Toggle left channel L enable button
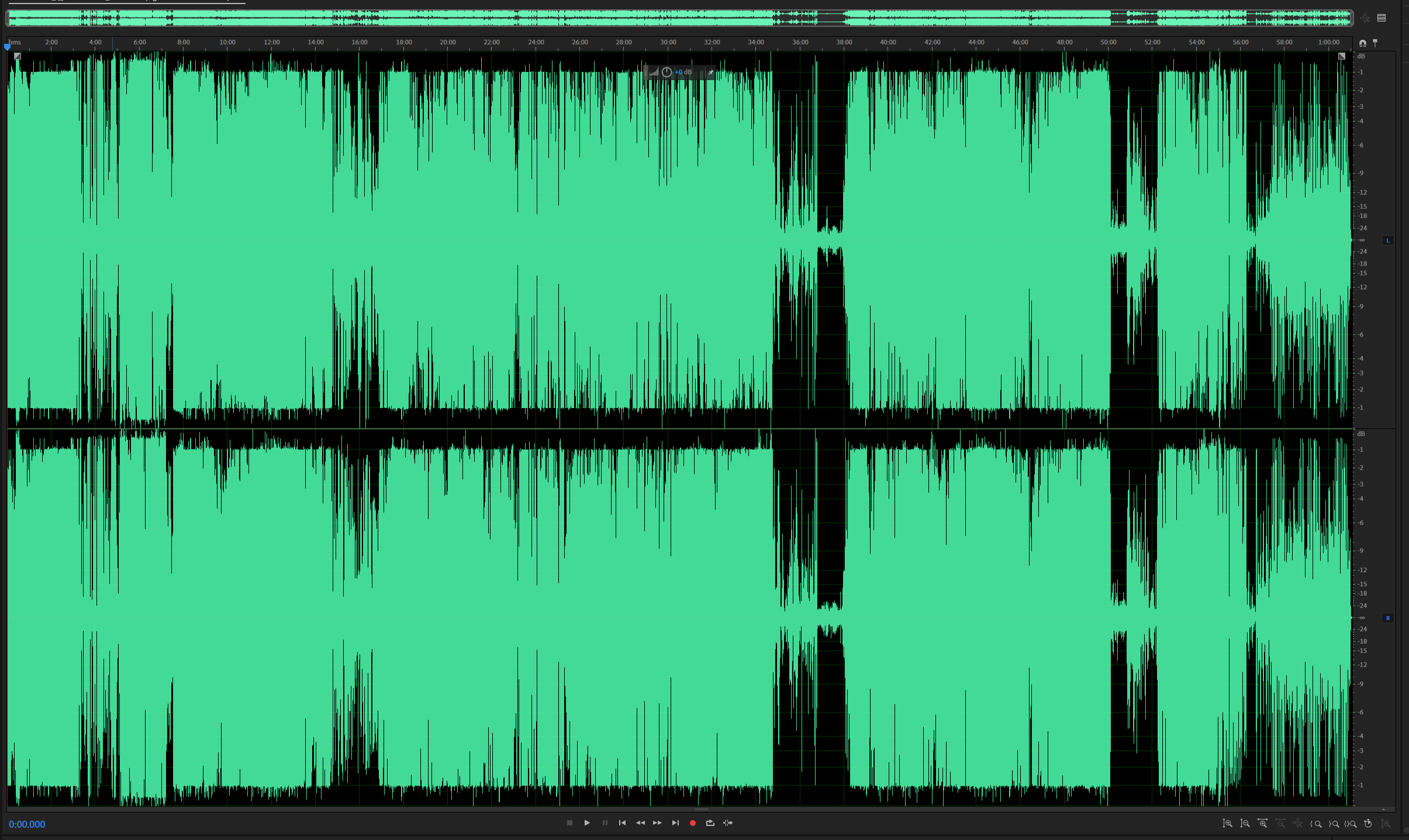 point(1387,241)
